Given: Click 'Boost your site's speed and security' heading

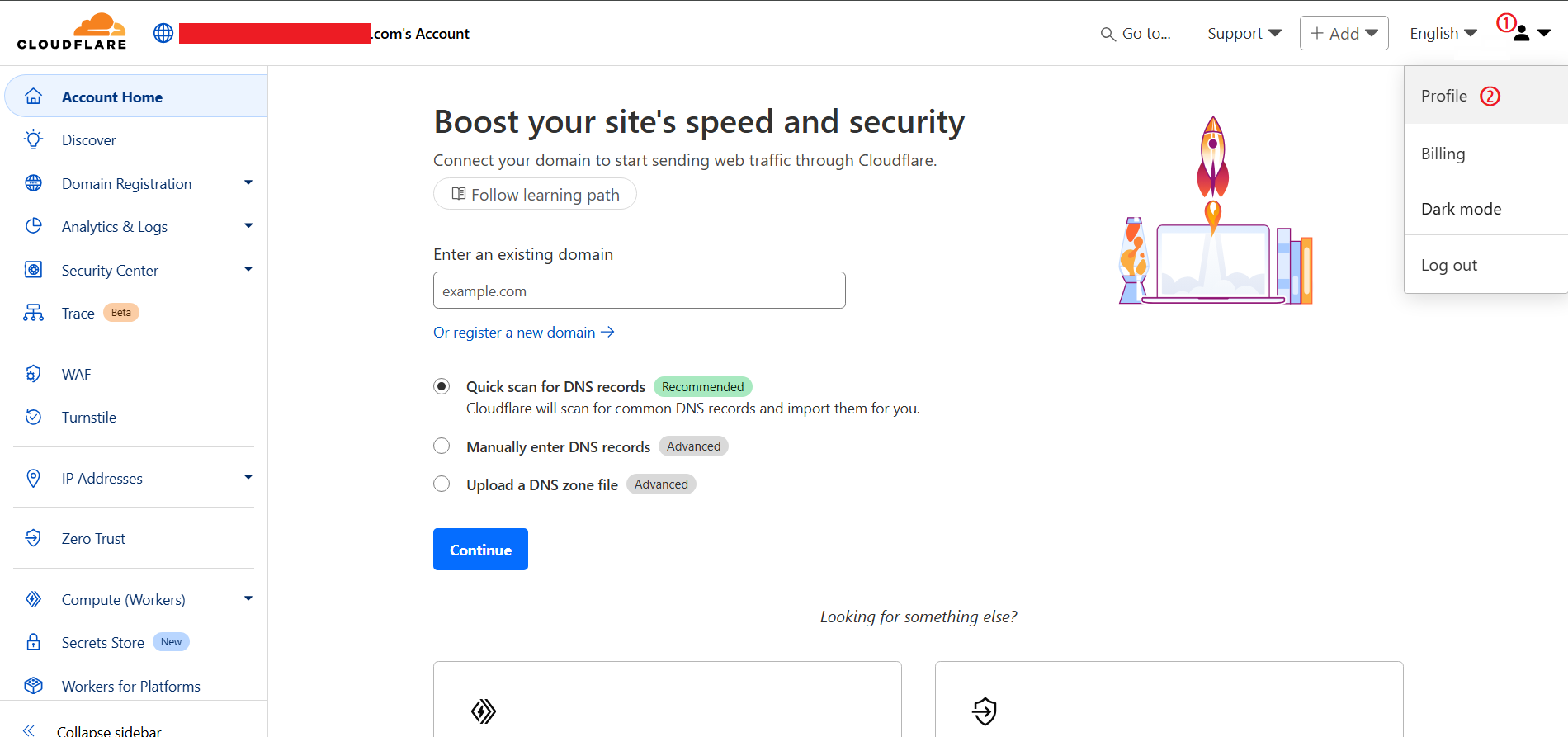Looking at the screenshot, I should tap(699, 122).
